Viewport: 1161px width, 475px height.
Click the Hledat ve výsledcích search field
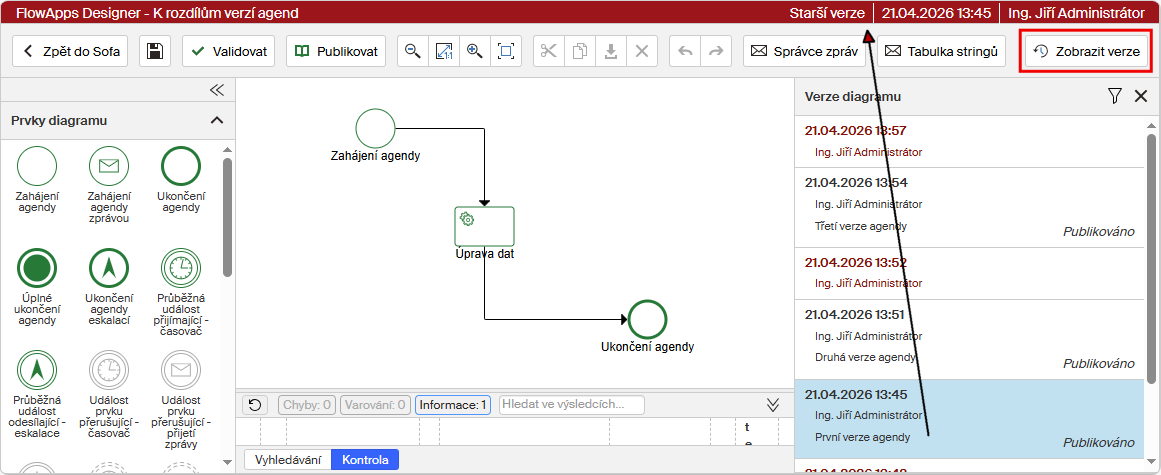point(572,405)
